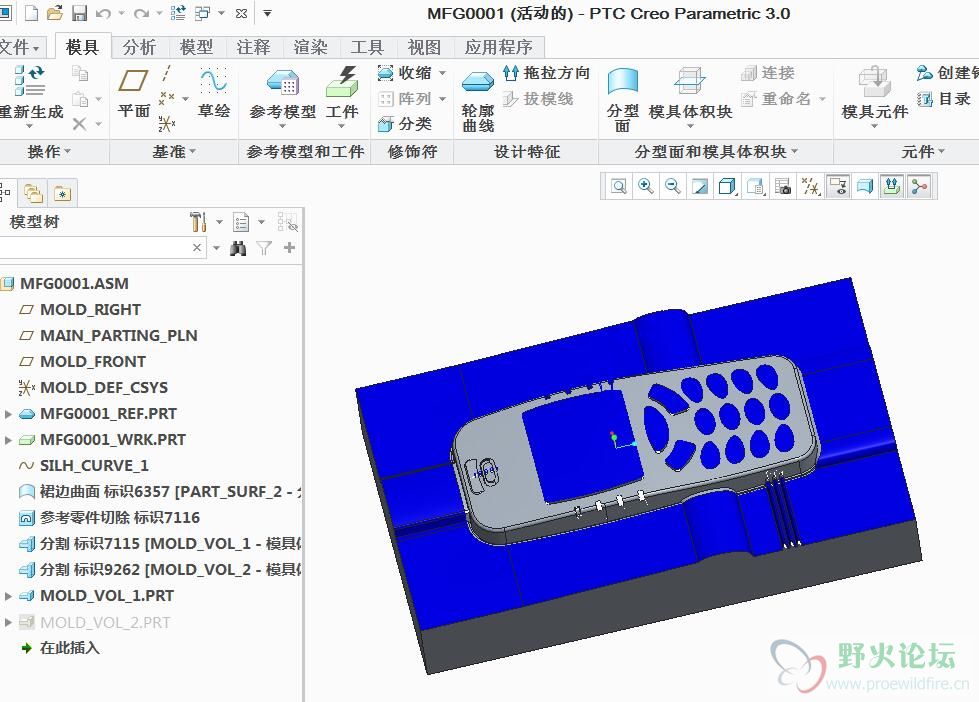Click the Refit view icon

pos(619,186)
